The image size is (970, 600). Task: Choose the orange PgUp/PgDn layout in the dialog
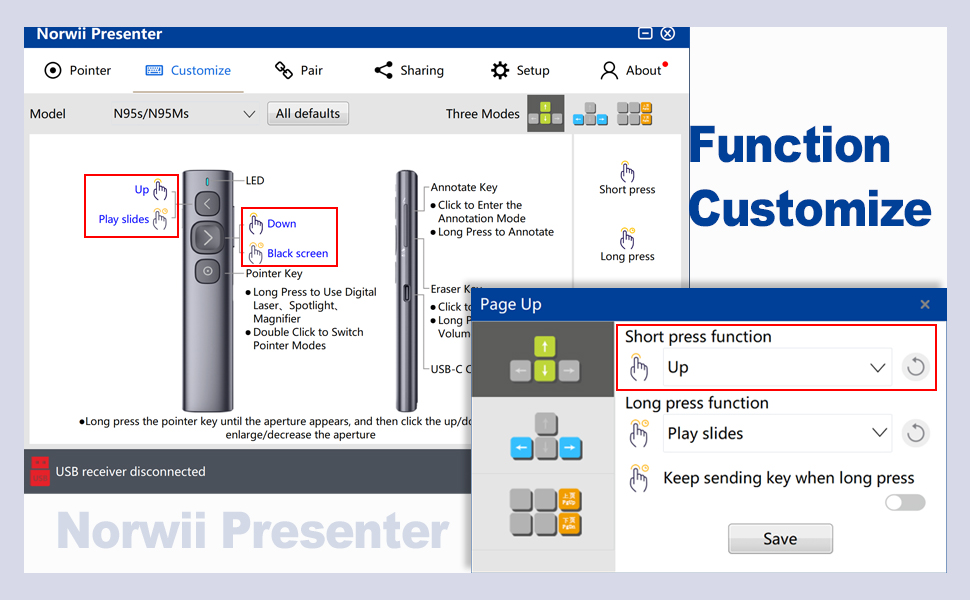[543, 511]
